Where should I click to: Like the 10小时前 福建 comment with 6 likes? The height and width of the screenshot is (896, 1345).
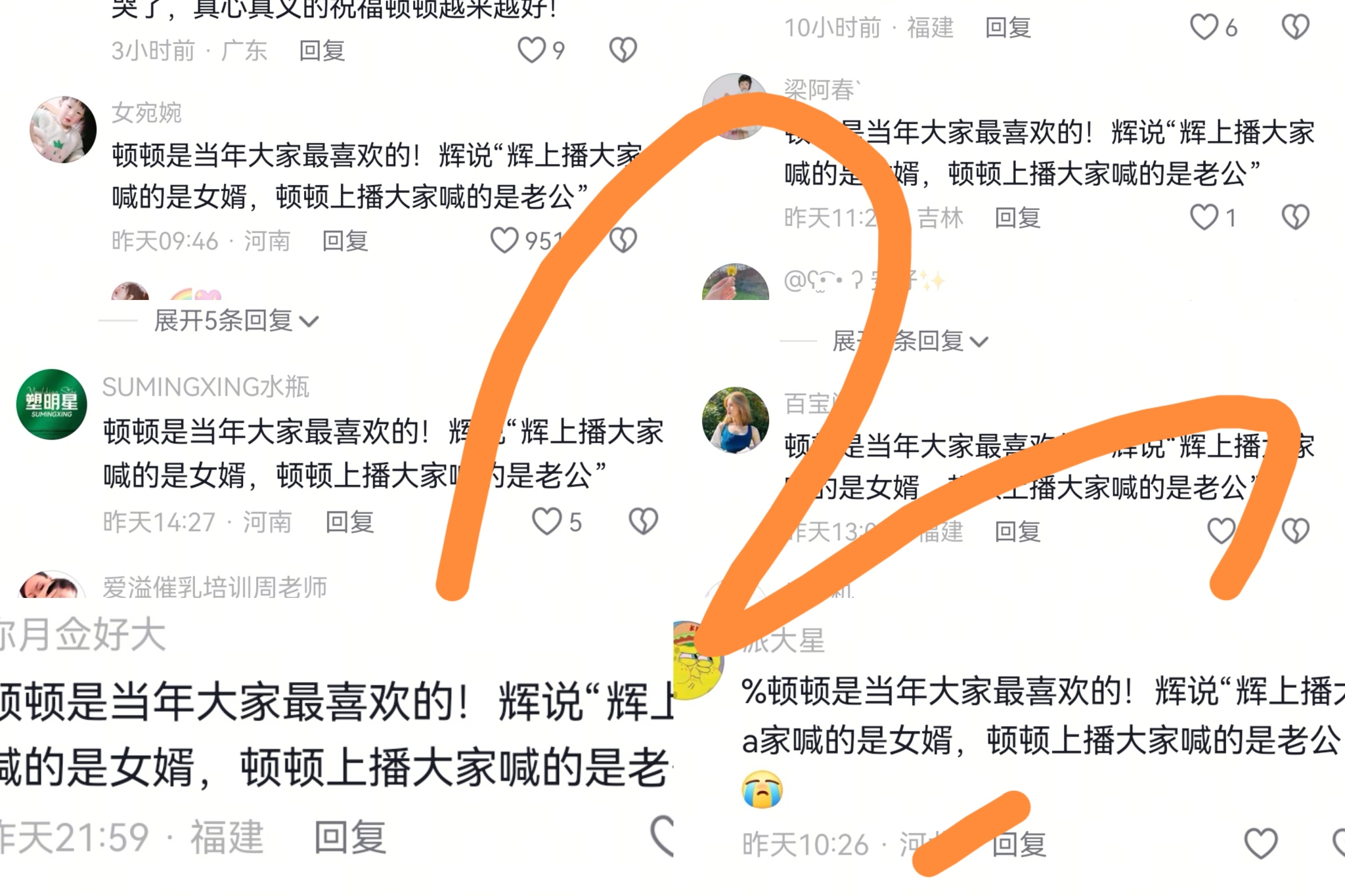pyautogui.click(x=1204, y=27)
